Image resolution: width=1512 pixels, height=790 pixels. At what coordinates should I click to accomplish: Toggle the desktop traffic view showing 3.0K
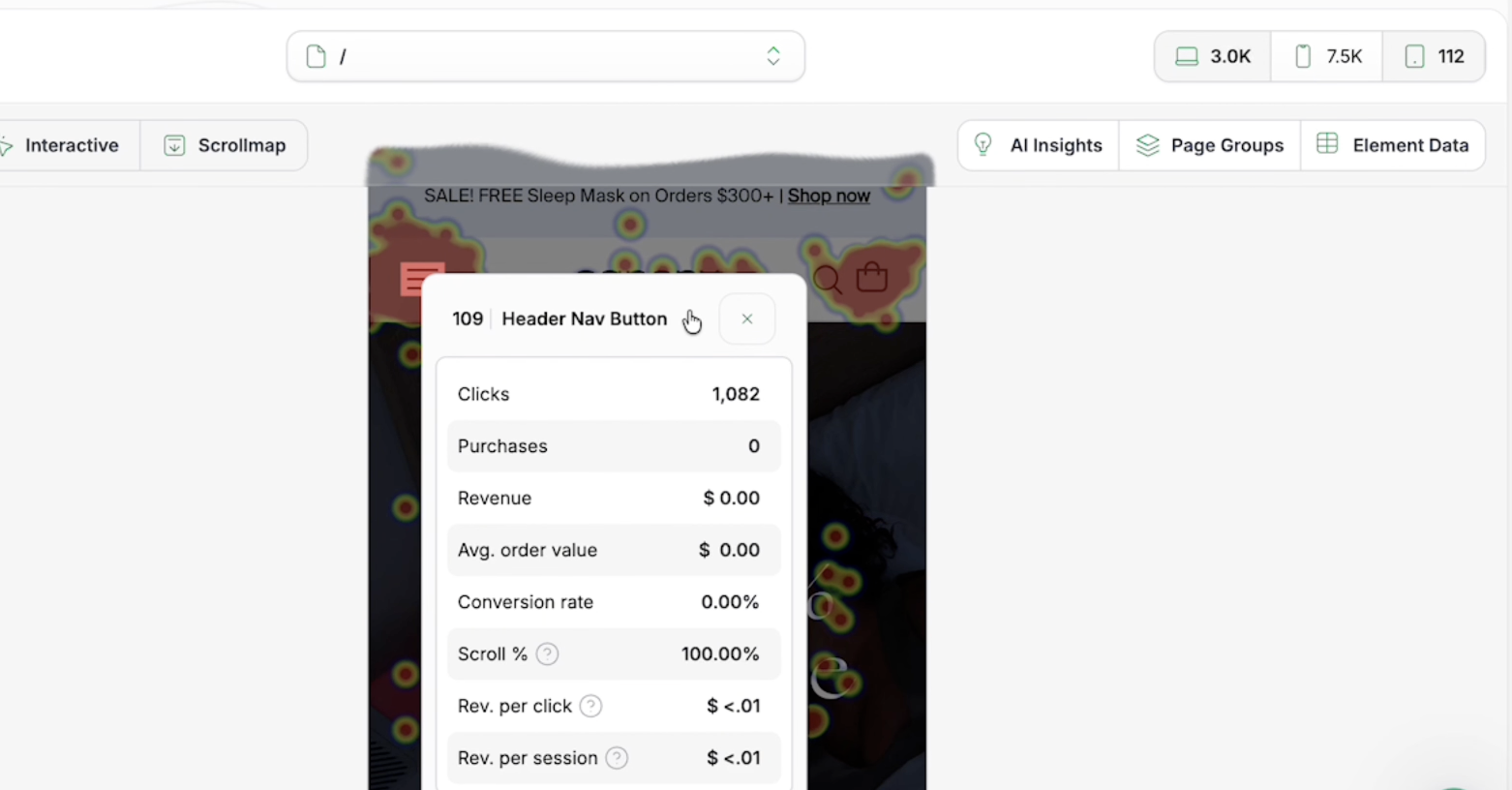pos(1212,56)
